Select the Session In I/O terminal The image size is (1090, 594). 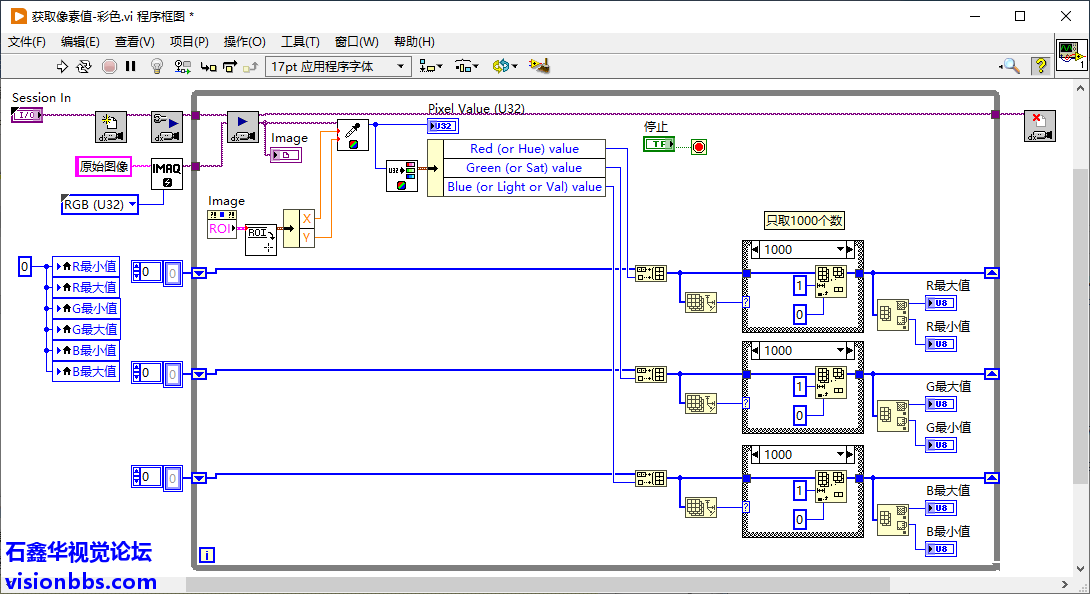tap(27, 115)
